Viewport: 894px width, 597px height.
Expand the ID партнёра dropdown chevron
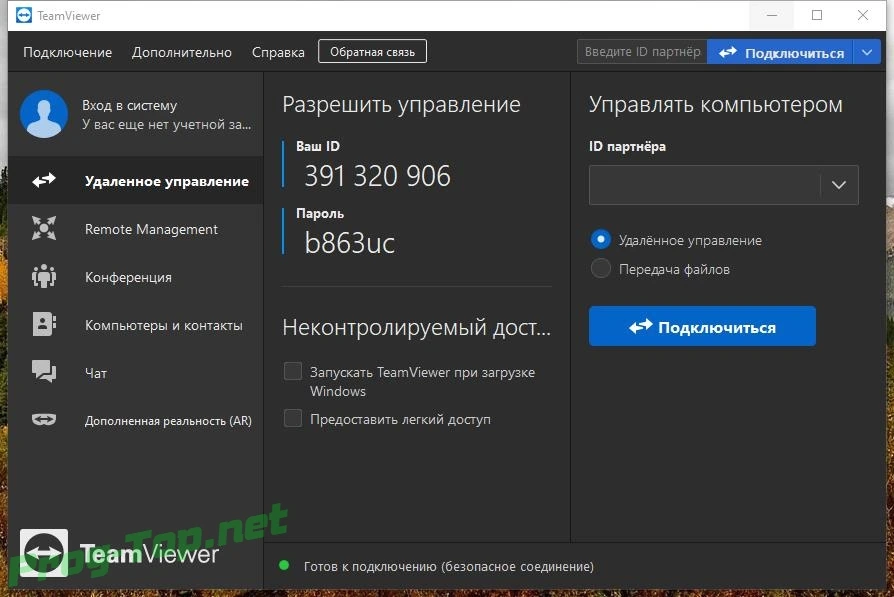[x=839, y=185]
